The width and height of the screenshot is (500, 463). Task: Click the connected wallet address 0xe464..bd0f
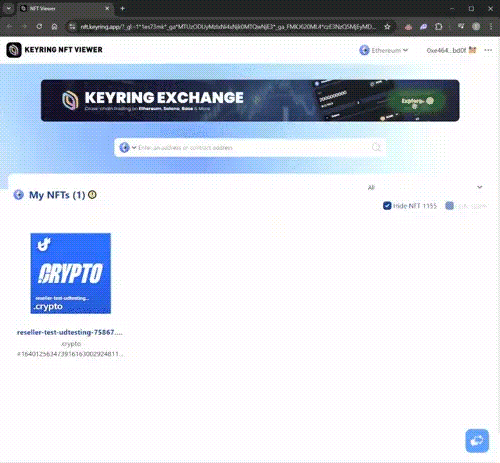(x=446, y=50)
